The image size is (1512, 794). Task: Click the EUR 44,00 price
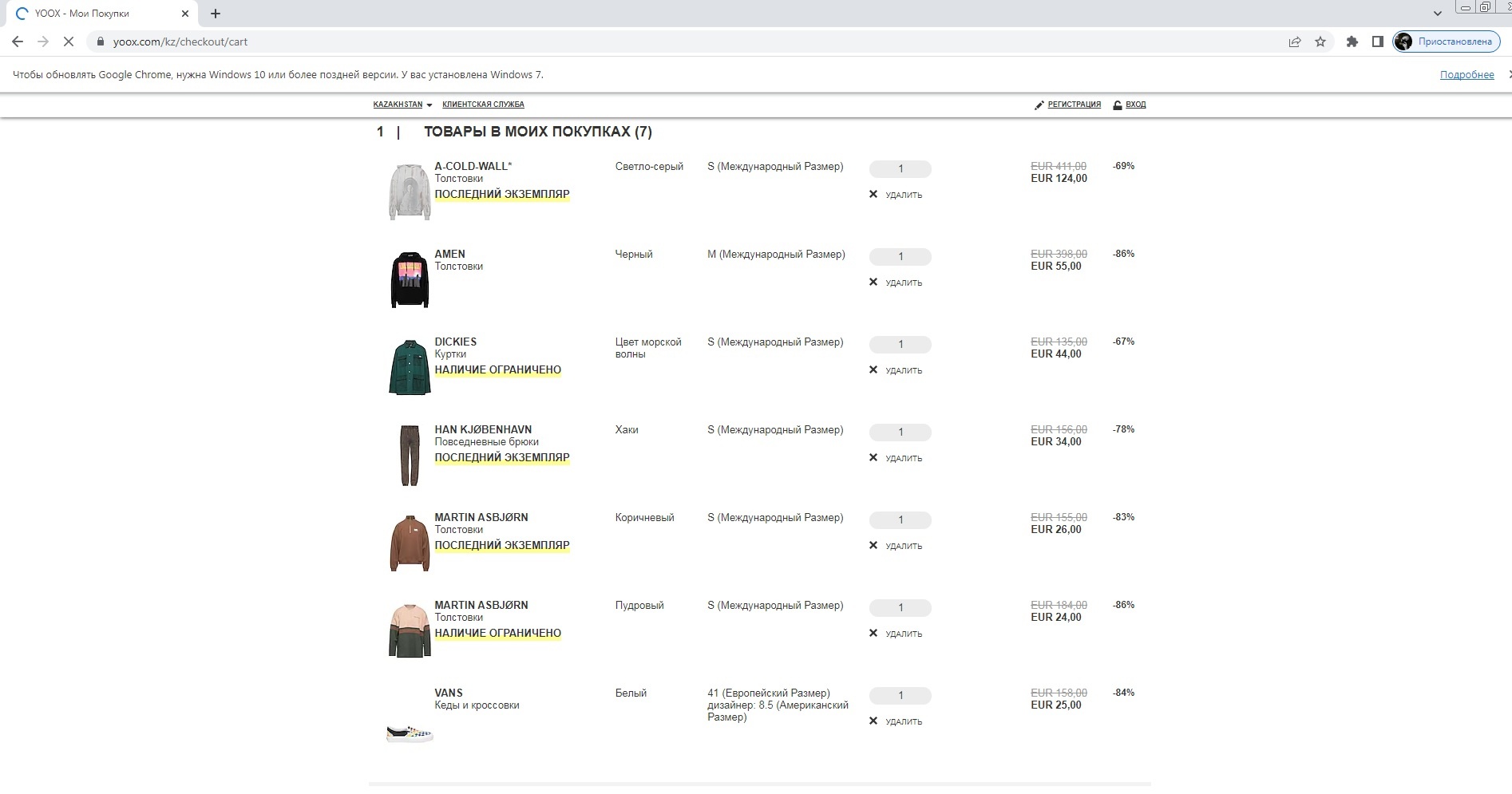1056,354
